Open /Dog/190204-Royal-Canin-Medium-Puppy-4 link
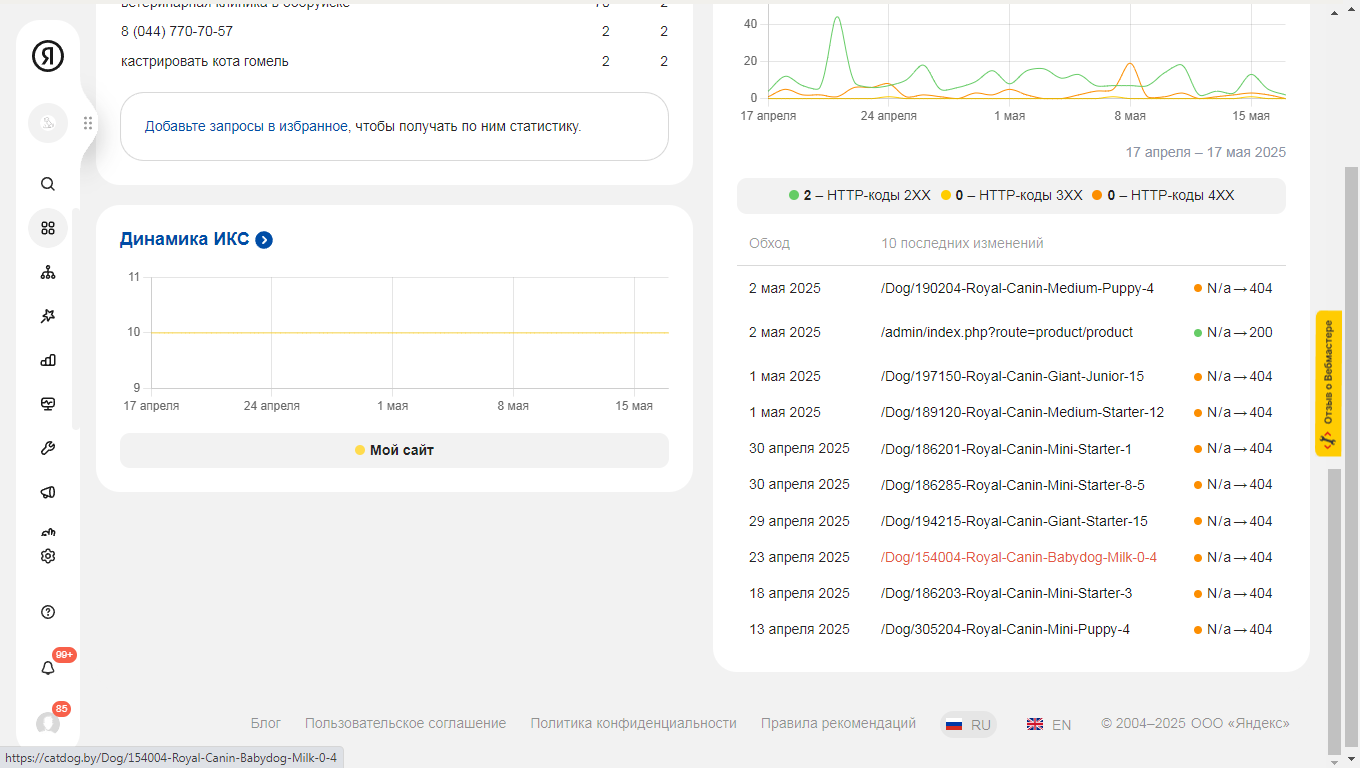Image resolution: width=1360 pixels, height=768 pixels. [1017, 288]
